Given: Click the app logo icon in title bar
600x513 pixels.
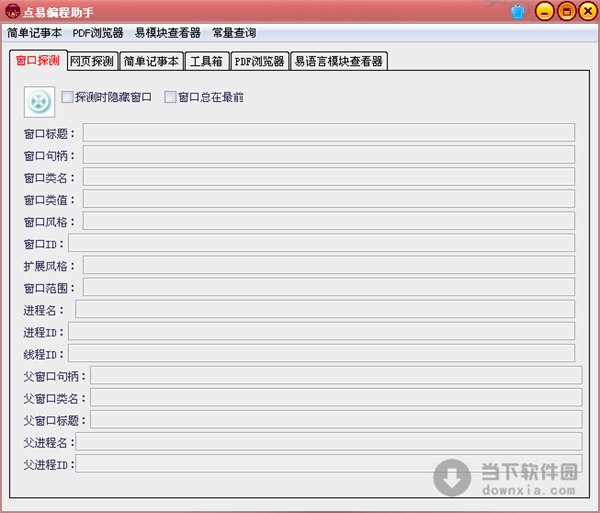Looking at the screenshot, I should 13,11.
